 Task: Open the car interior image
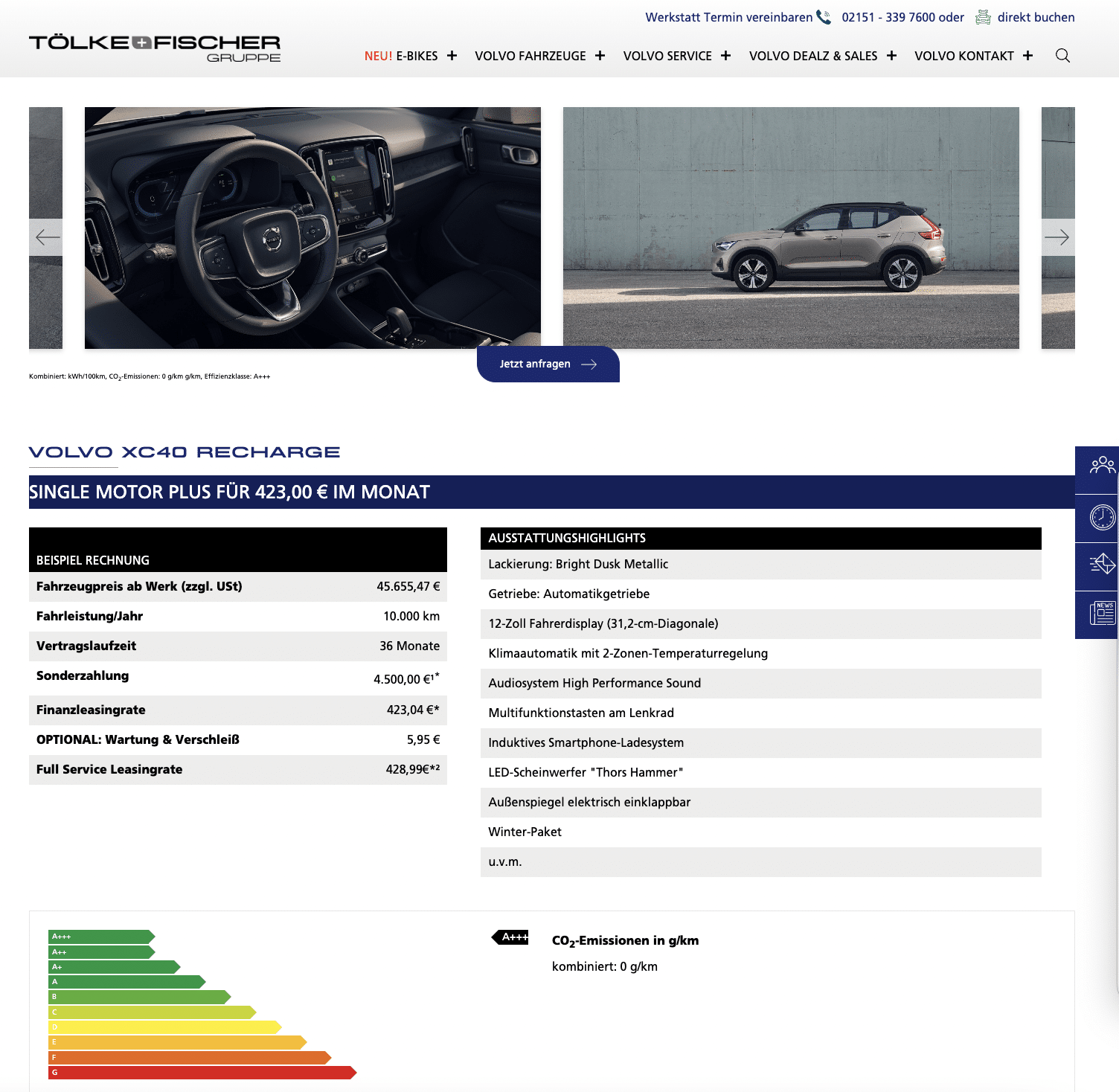[312, 228]
